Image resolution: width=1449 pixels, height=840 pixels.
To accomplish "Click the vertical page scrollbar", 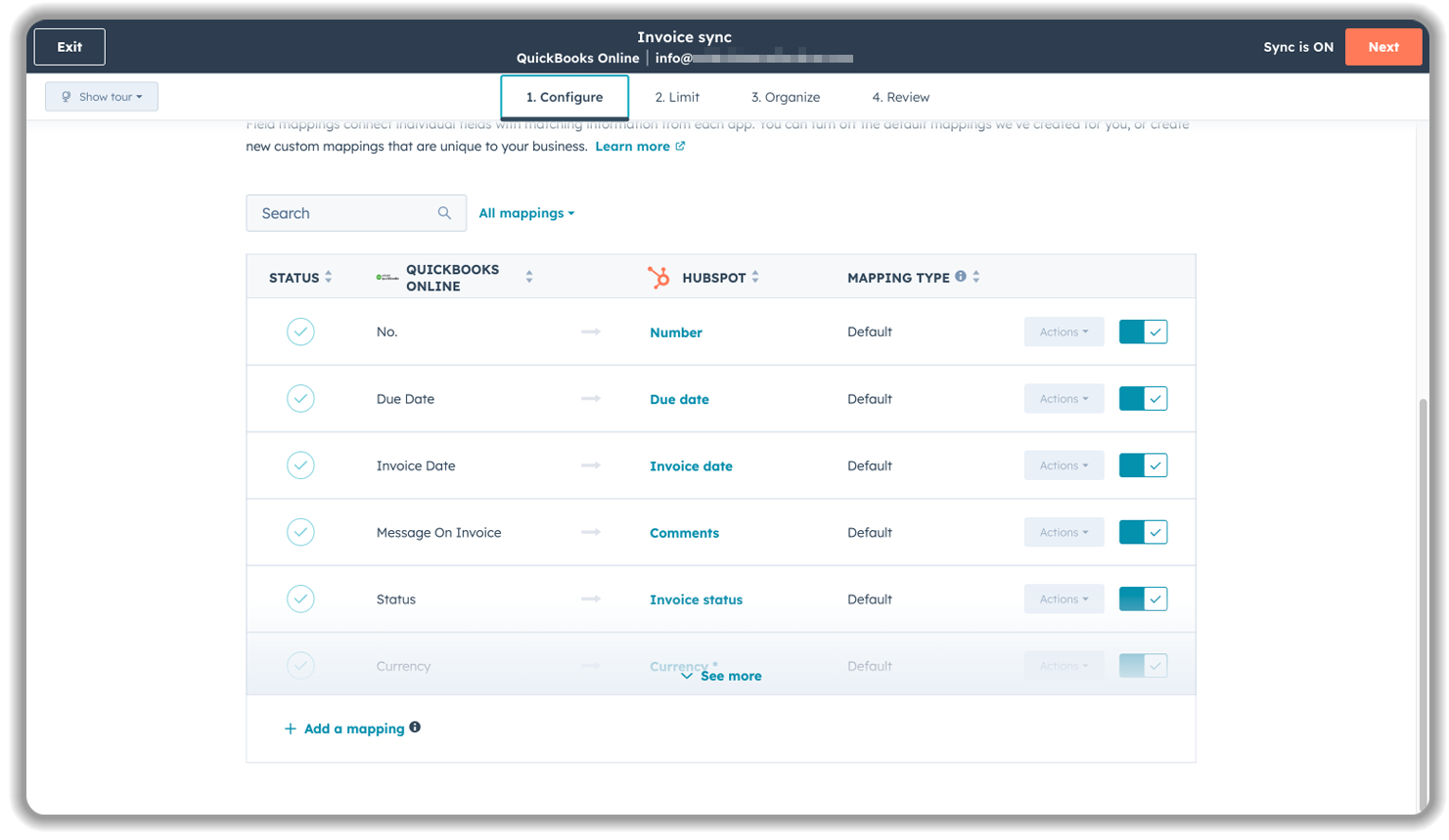I will click(x=1422, y=587).
